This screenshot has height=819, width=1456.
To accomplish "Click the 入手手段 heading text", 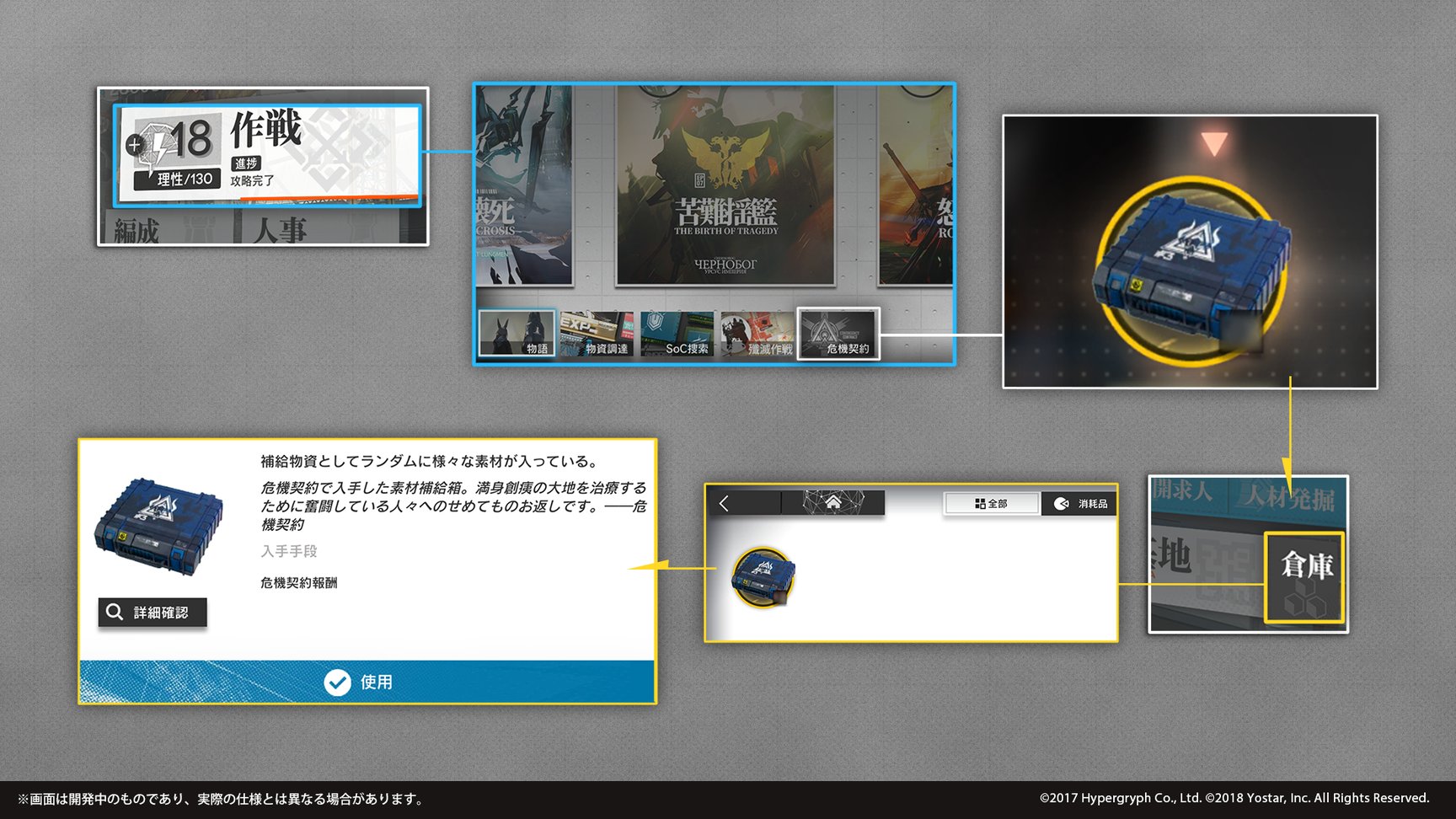I will (x=289, y=551).
